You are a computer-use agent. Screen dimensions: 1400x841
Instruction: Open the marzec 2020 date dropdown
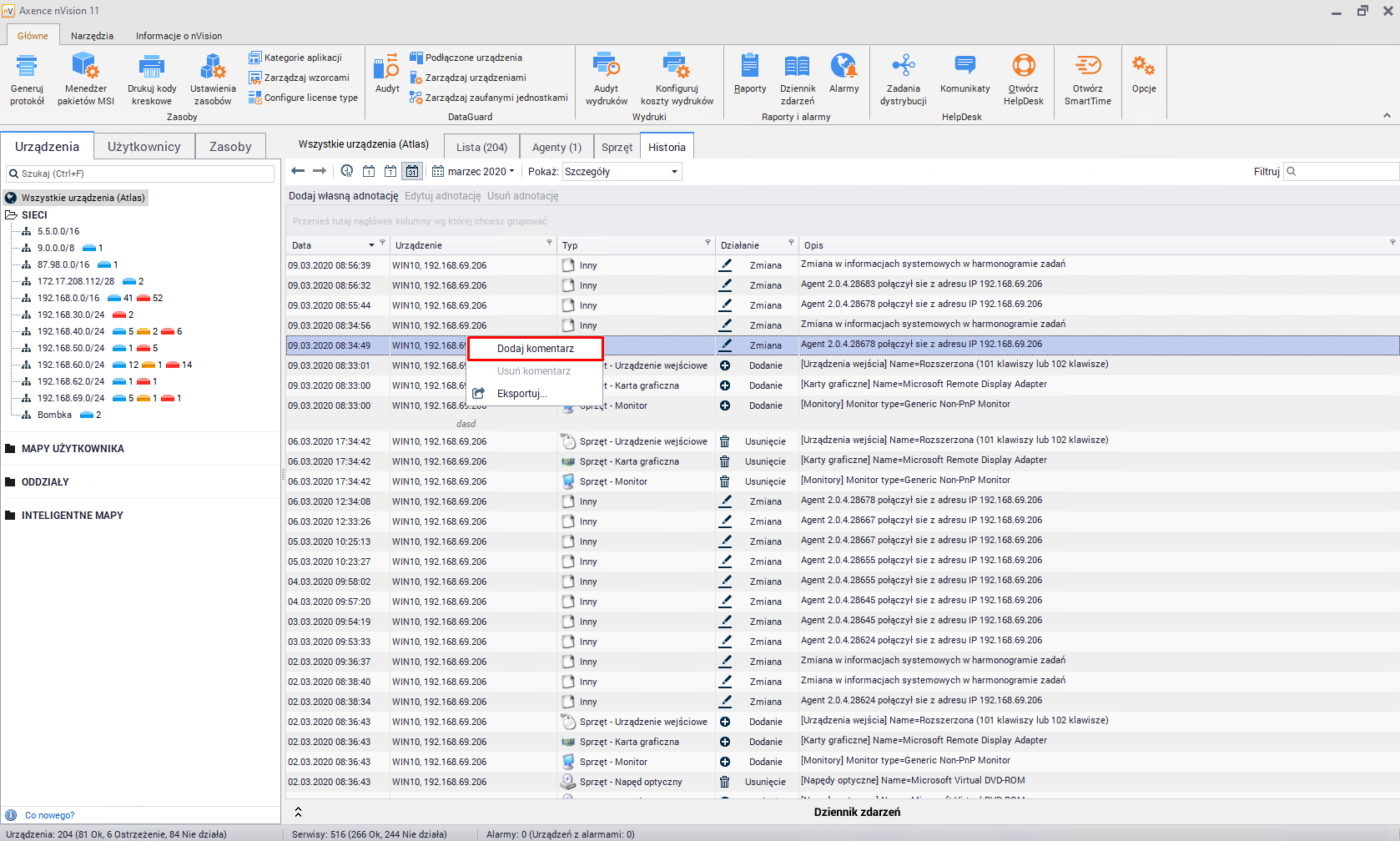click(474, 171)
